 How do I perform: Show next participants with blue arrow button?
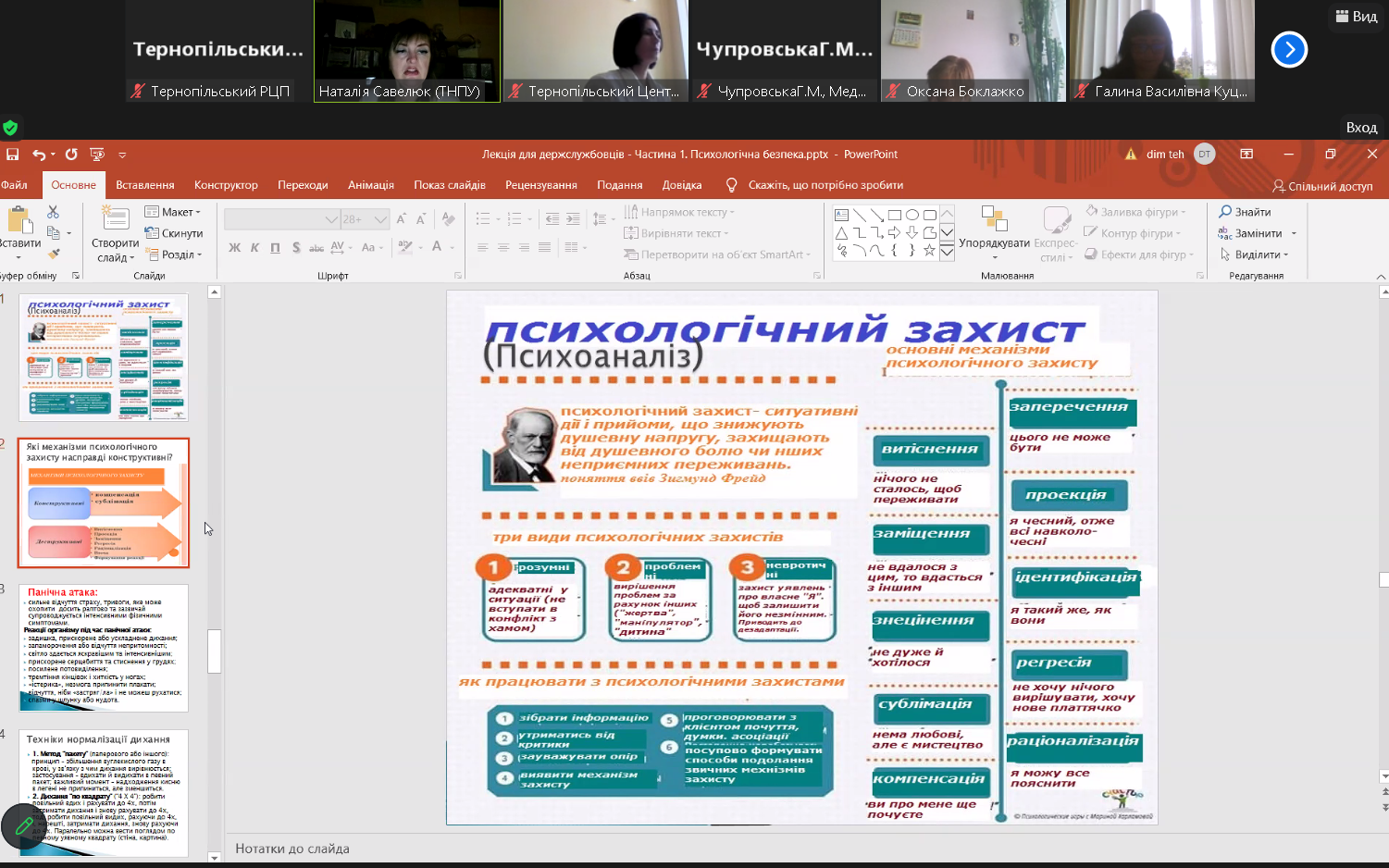pyautogui.click(x=1289, y=50)
